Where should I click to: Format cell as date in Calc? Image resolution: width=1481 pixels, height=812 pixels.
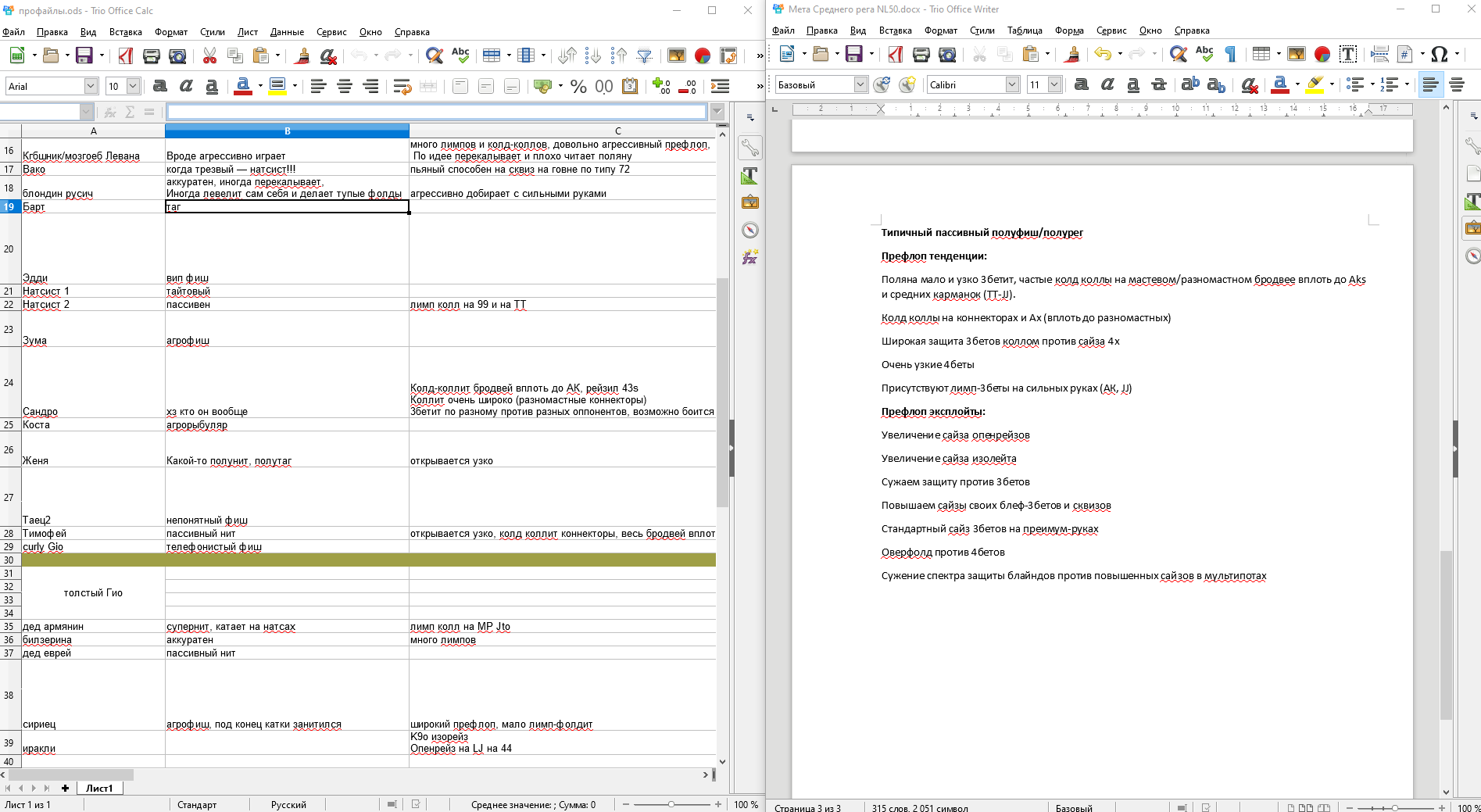pyautogui.click(x=630, y=86)
